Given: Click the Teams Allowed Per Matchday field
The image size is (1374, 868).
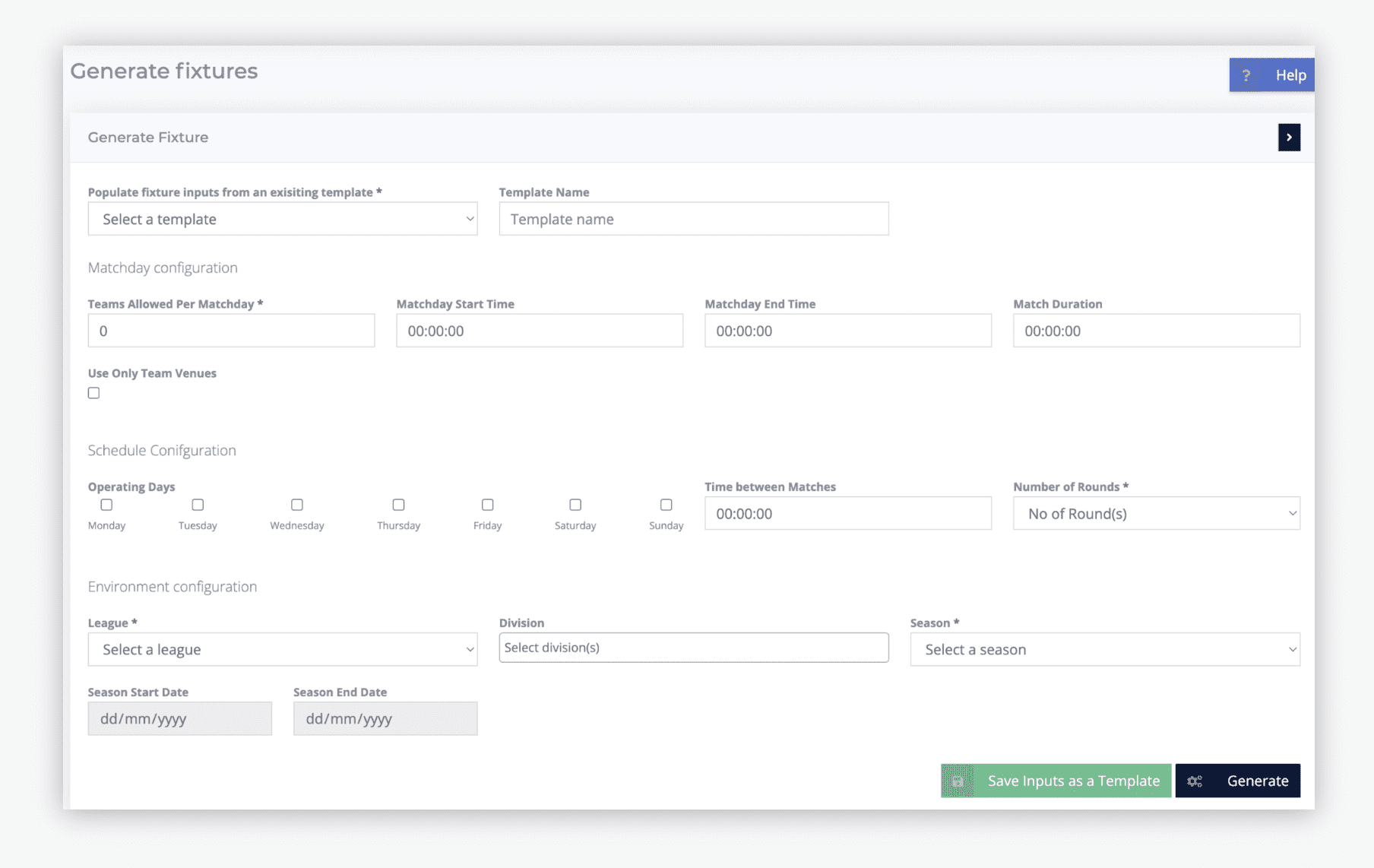Looking at the screenshot, I should tap(231, 331).
